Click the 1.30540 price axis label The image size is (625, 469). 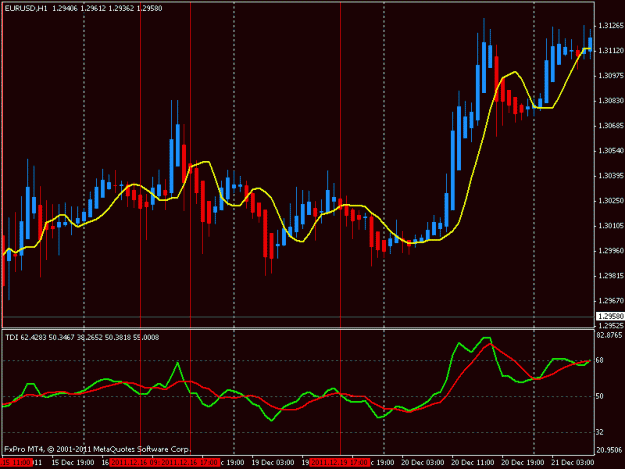coord(610,151)
